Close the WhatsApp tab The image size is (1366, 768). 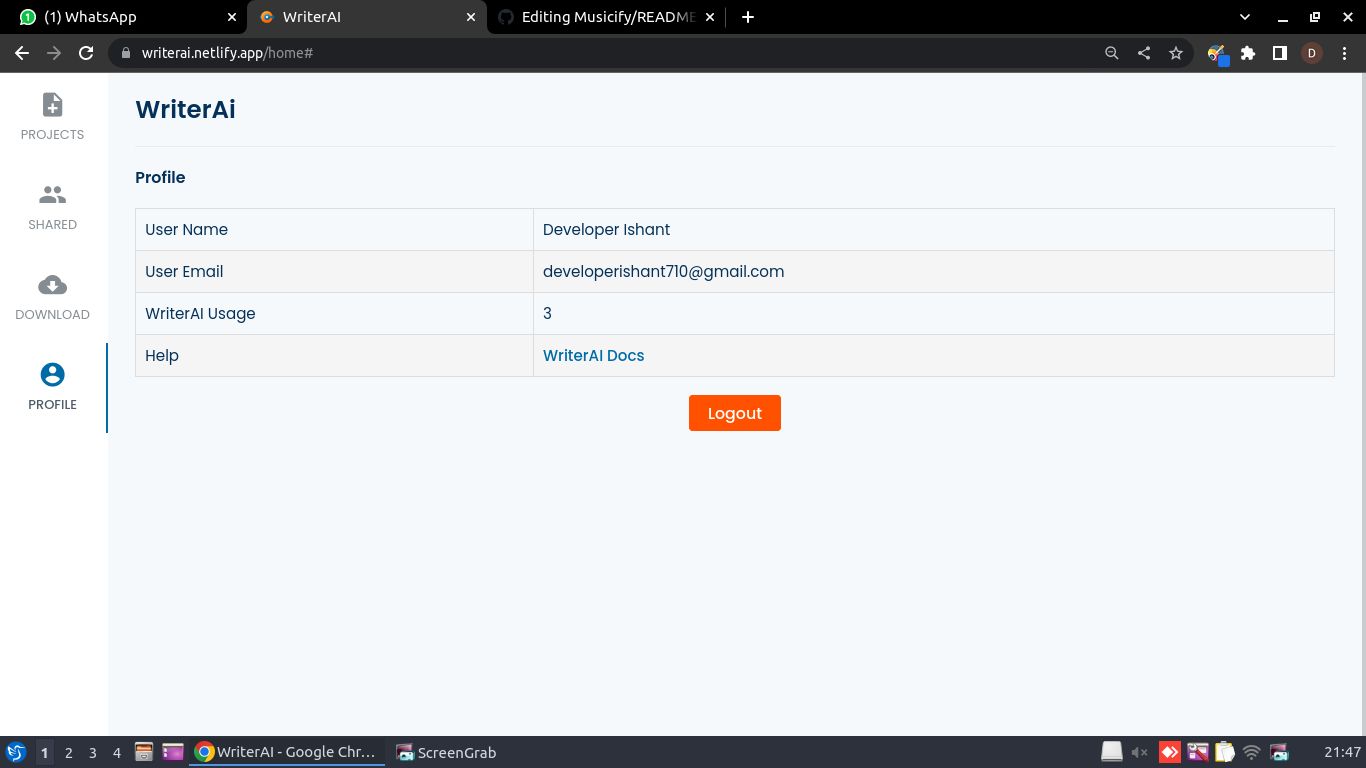(232, 17)
